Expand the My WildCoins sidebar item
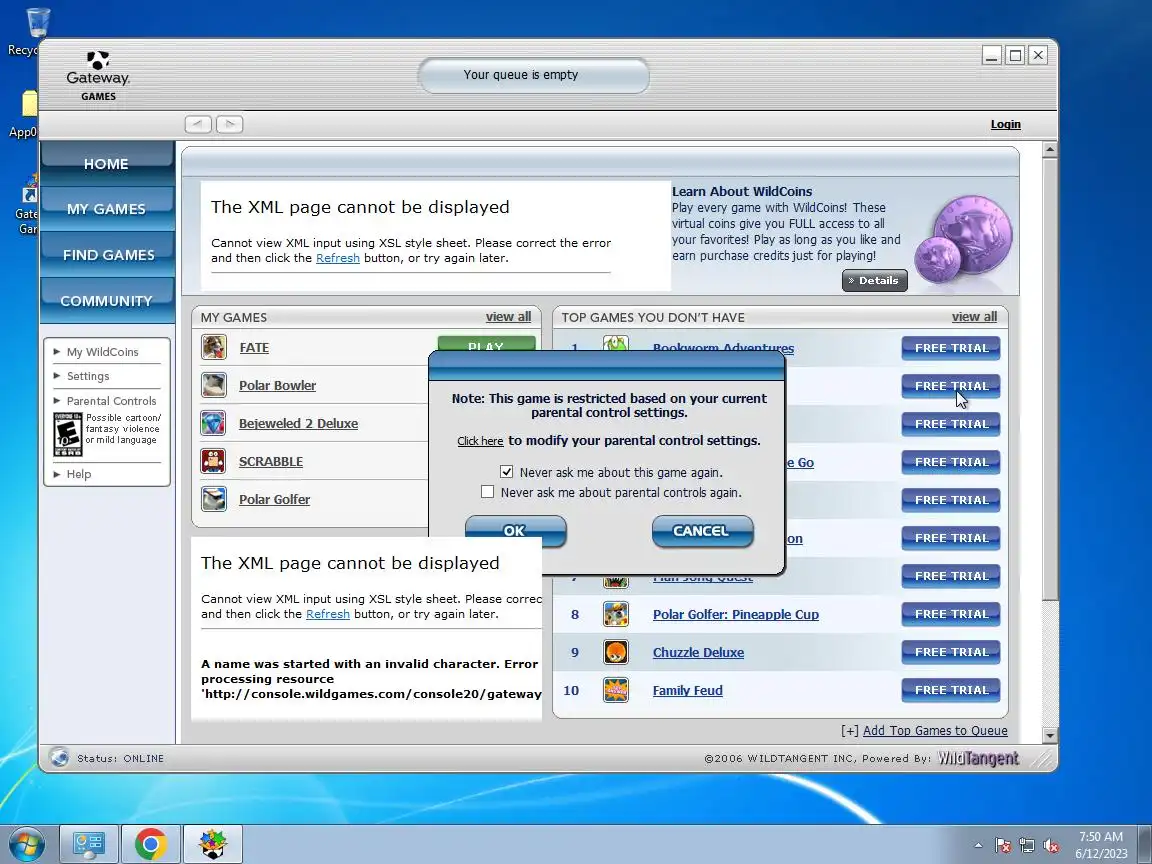Image resolution: width=1152 pixels, height=864 pixels. tap(102, 352)
